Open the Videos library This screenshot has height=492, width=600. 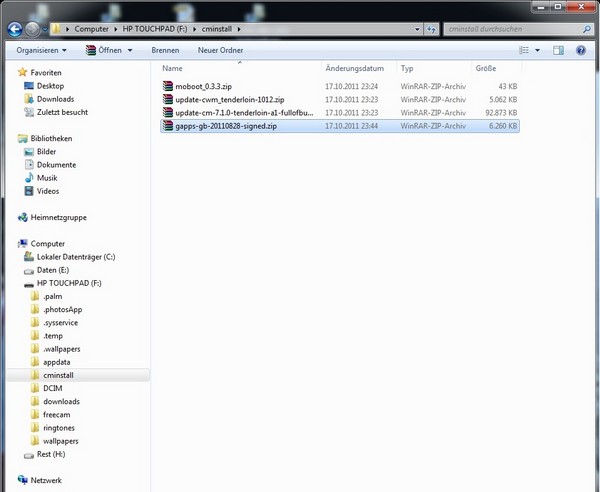[x=48, y=191]
